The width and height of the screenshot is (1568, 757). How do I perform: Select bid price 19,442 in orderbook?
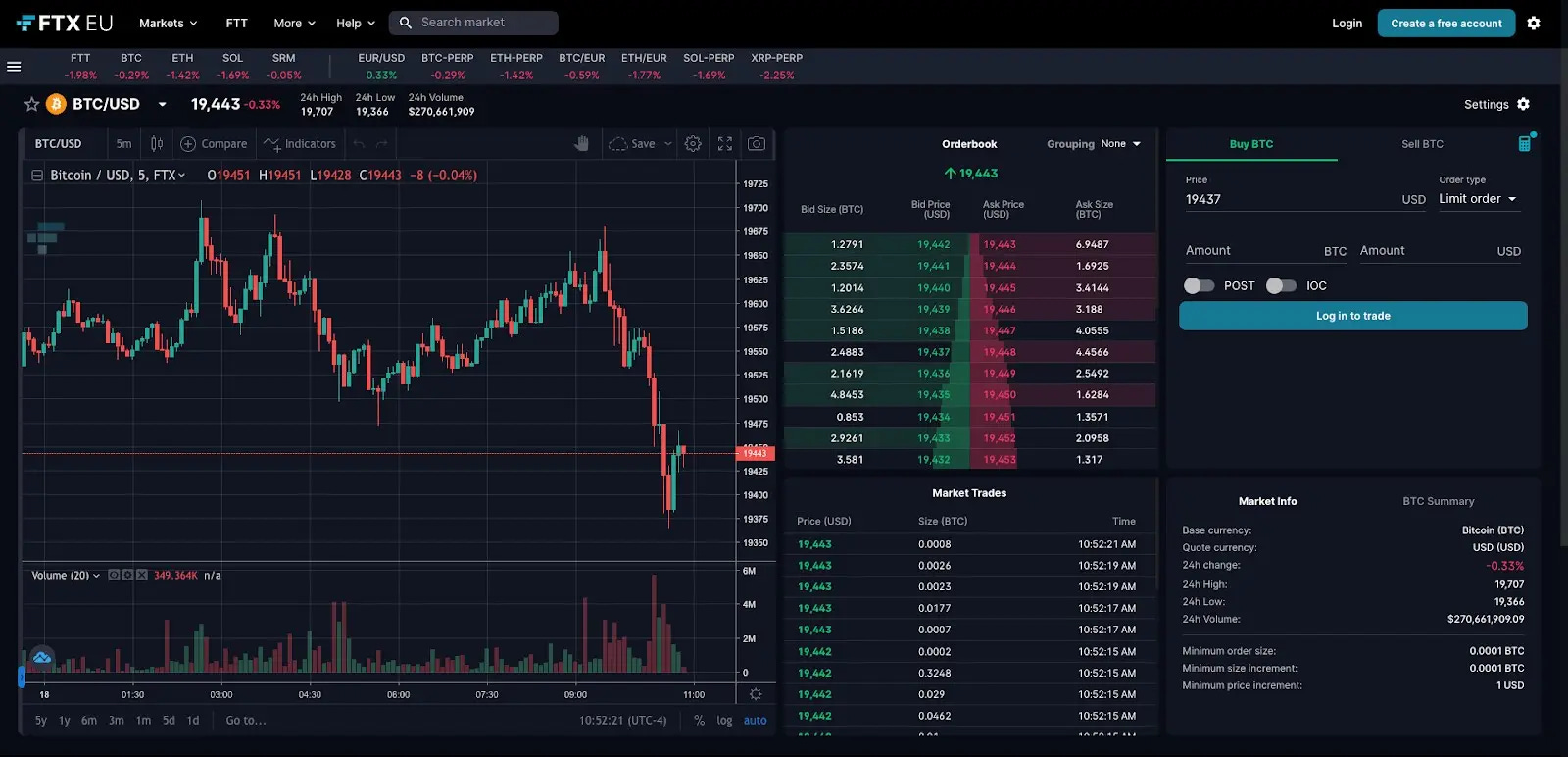click(933, 244)
